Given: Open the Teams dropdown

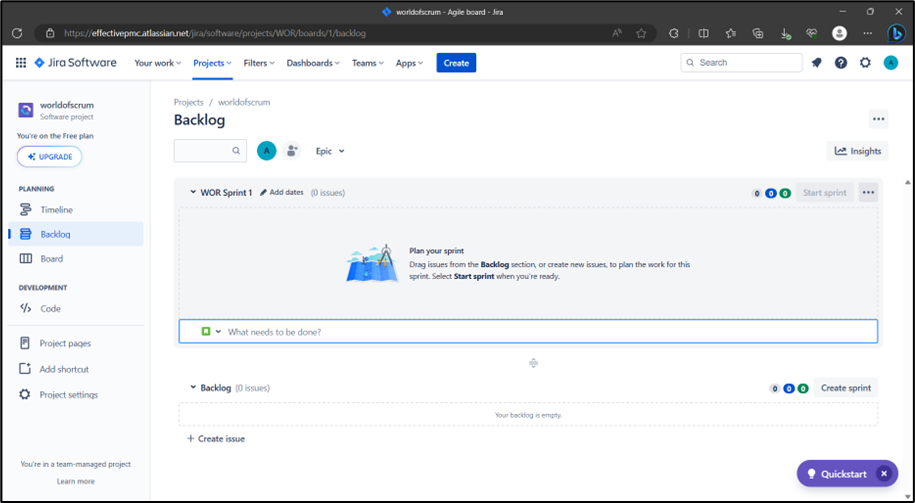Looking at the screenshot, I should 368,63.
